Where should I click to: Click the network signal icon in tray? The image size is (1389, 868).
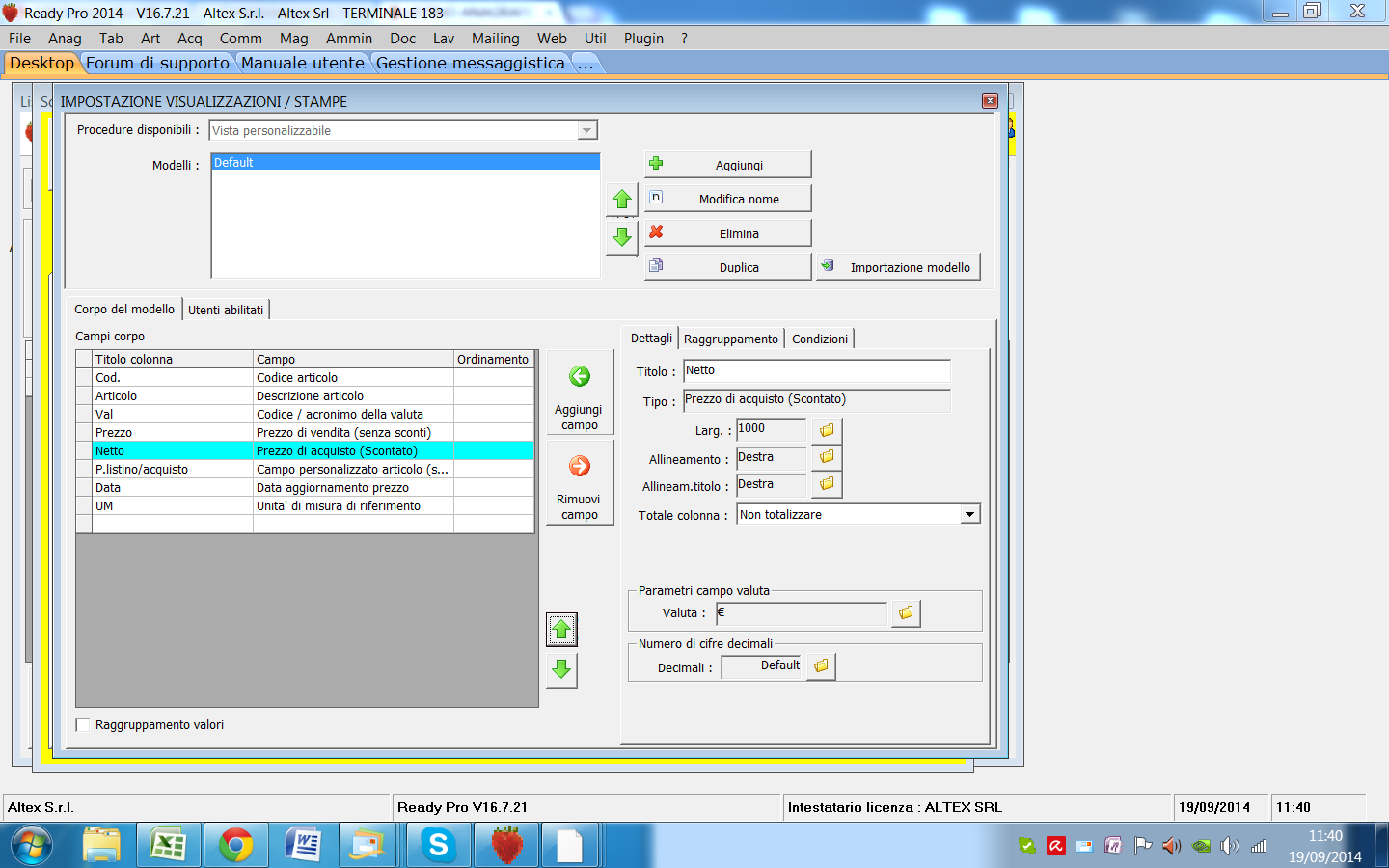point(1258,846)
